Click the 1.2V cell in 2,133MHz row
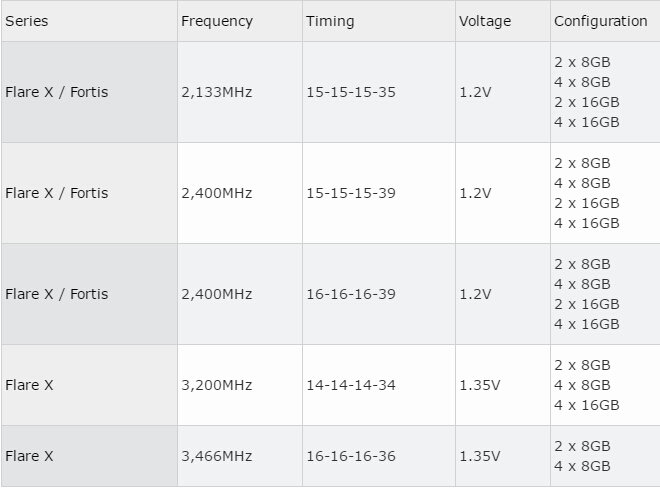The height and width of the screenshot is (488, 660). (503, 92)
